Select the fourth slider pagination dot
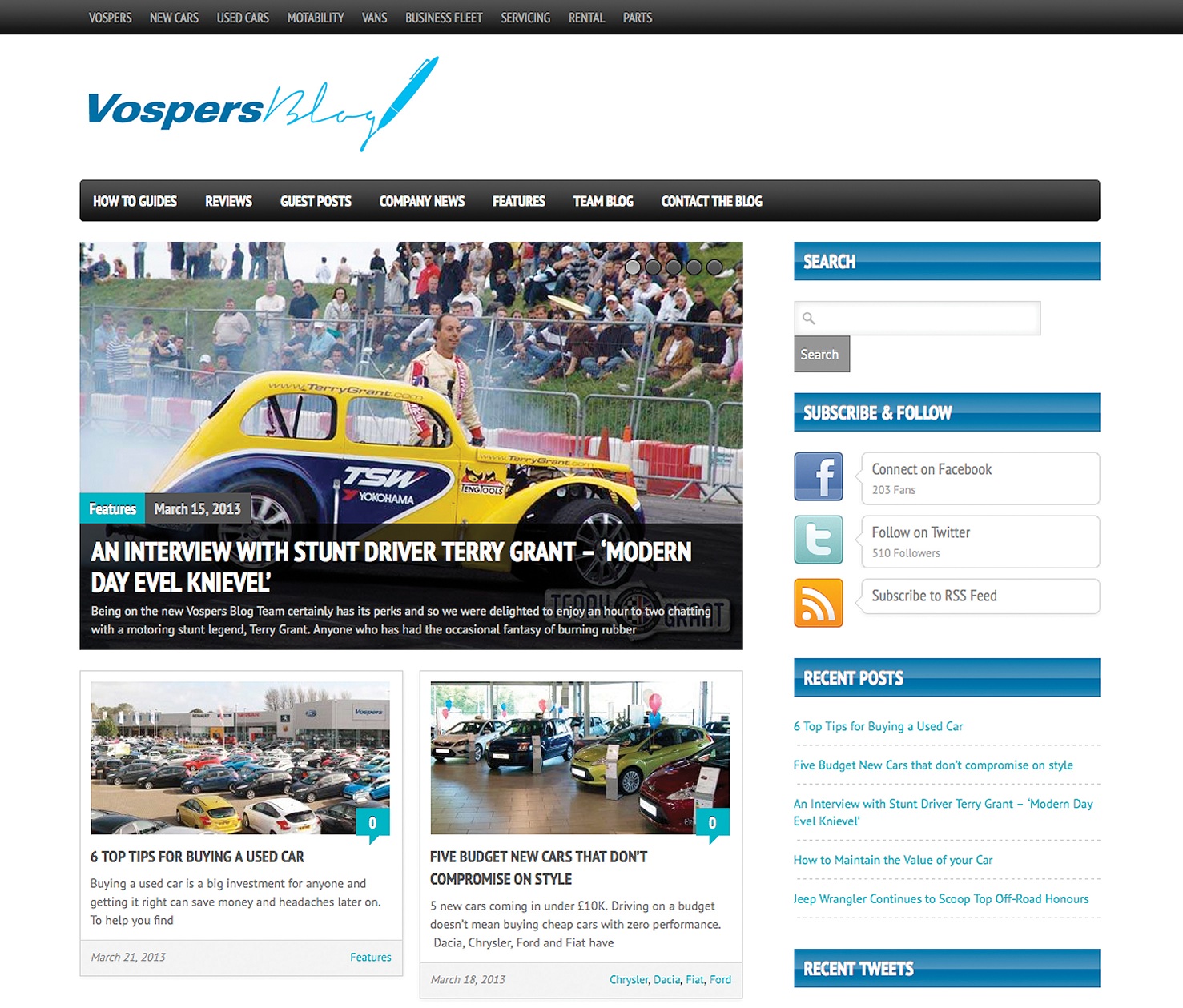1183x1008 pixels. pos(694,267)
